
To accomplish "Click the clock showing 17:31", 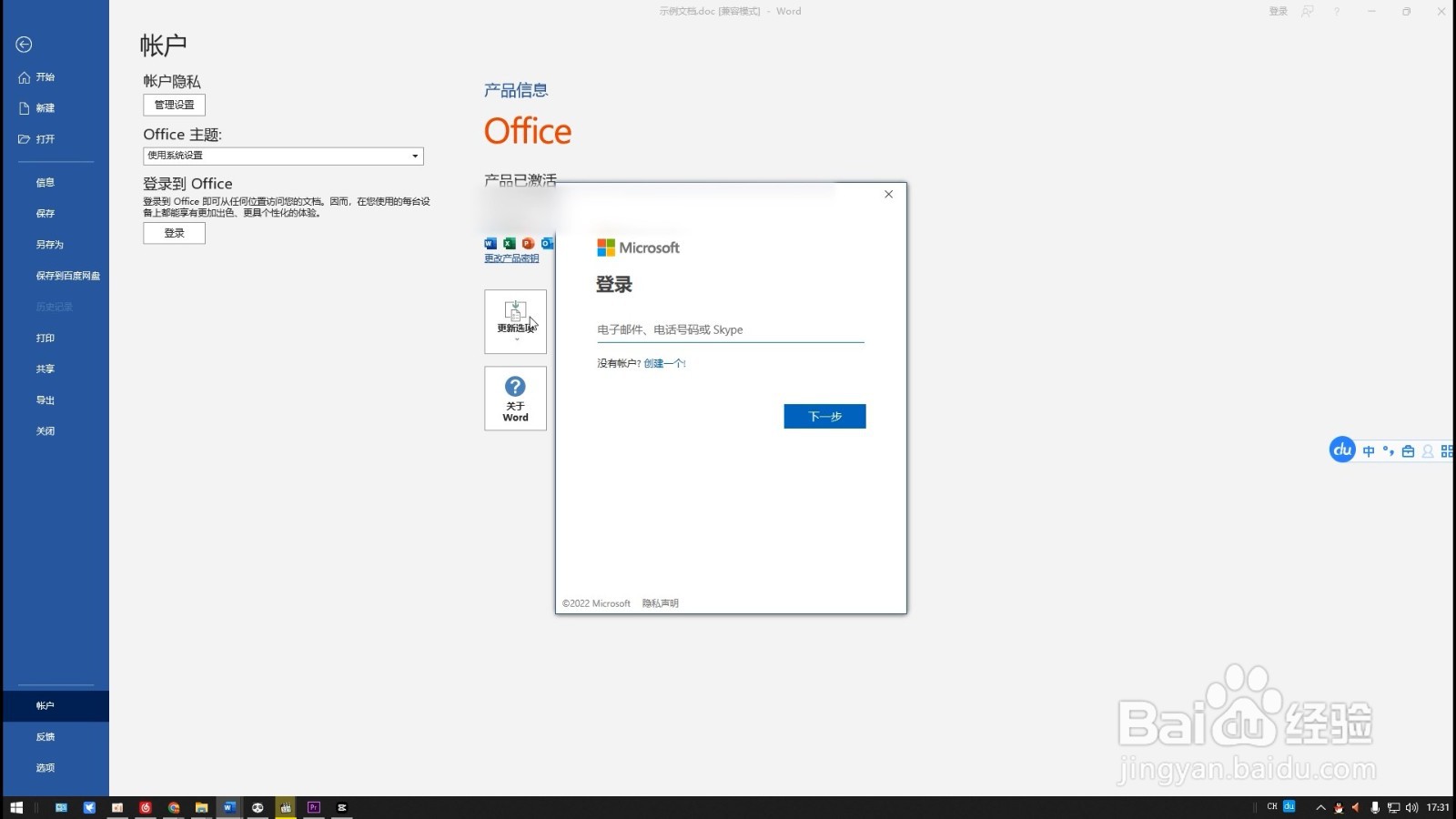I will coord(1438,807).
